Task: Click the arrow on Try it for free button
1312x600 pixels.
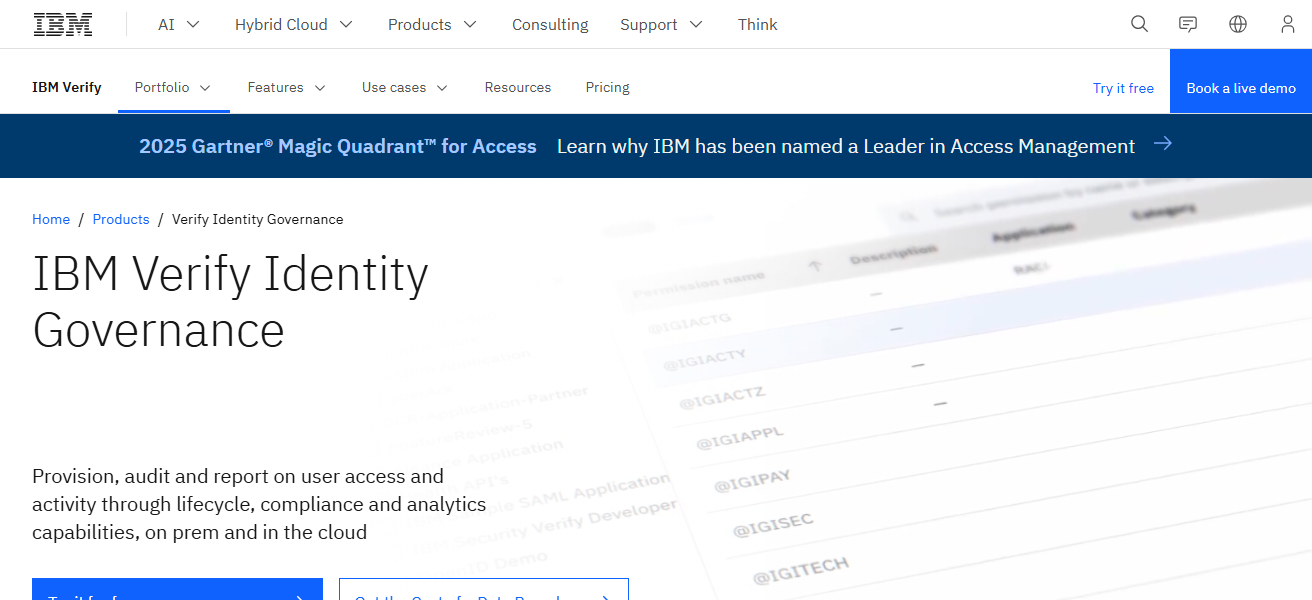Action: point(300,596)
